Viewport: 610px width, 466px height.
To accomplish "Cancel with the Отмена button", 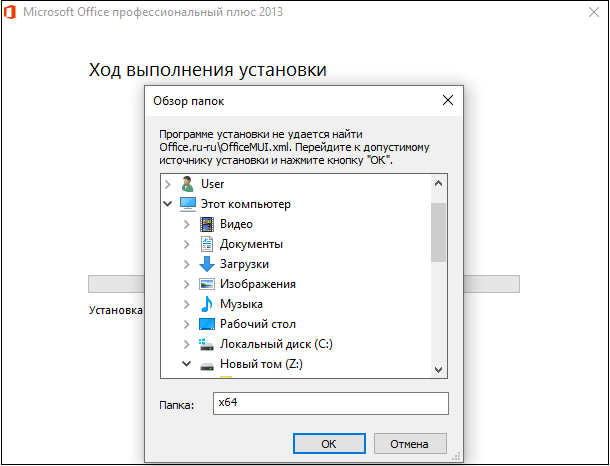I will (x=410, y=444).
